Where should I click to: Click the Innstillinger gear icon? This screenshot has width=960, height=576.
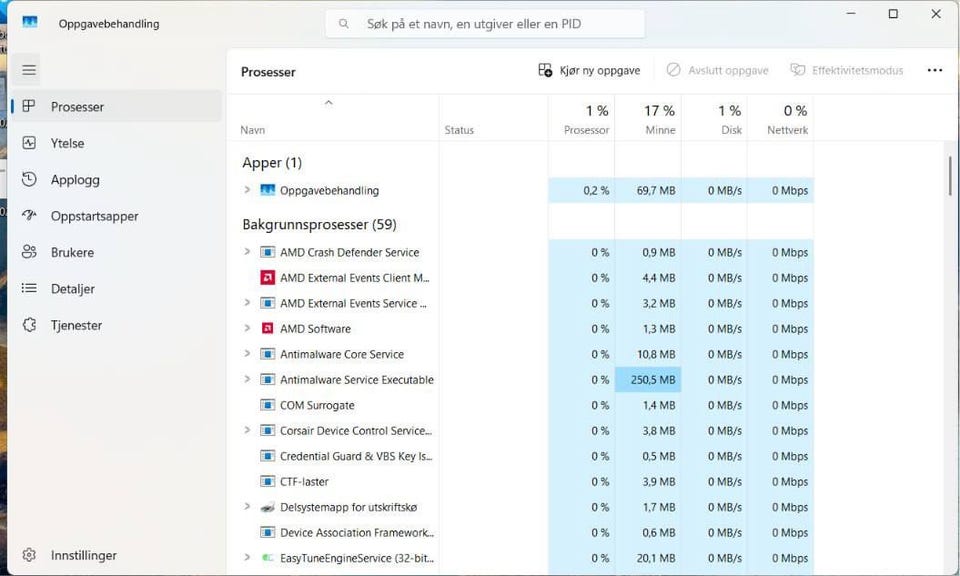click(29, 555)
